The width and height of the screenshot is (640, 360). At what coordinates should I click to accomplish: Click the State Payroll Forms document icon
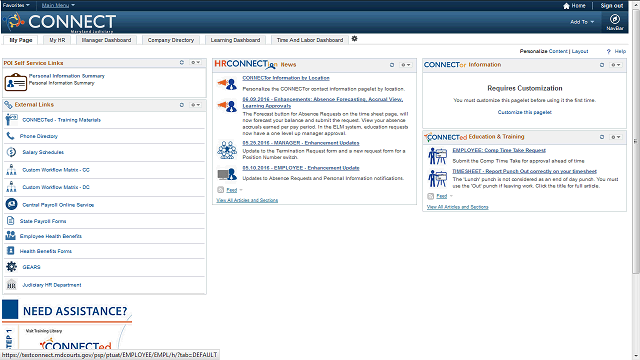pyautogui.click(x=11, y=221)
